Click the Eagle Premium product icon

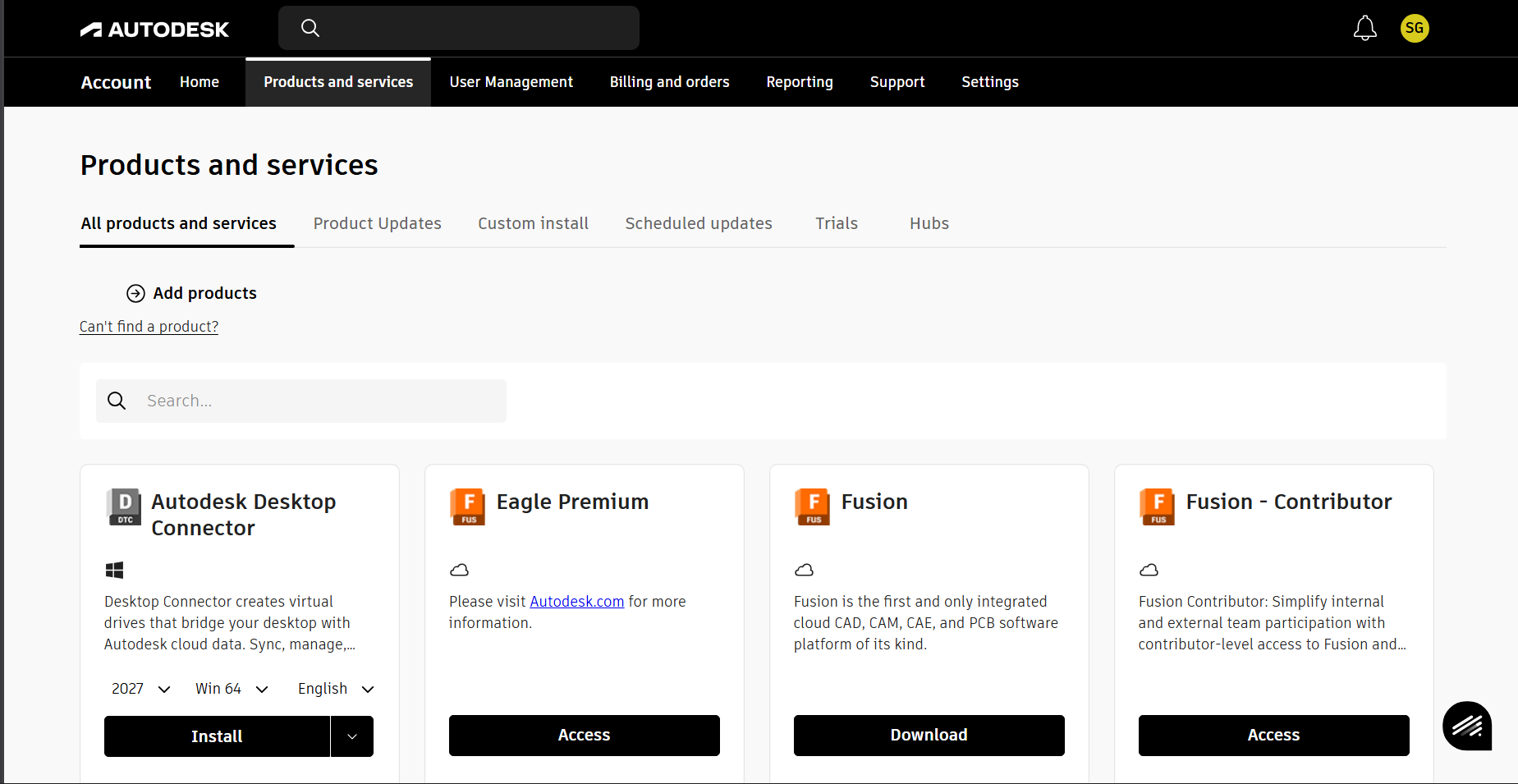click(468, 507)
